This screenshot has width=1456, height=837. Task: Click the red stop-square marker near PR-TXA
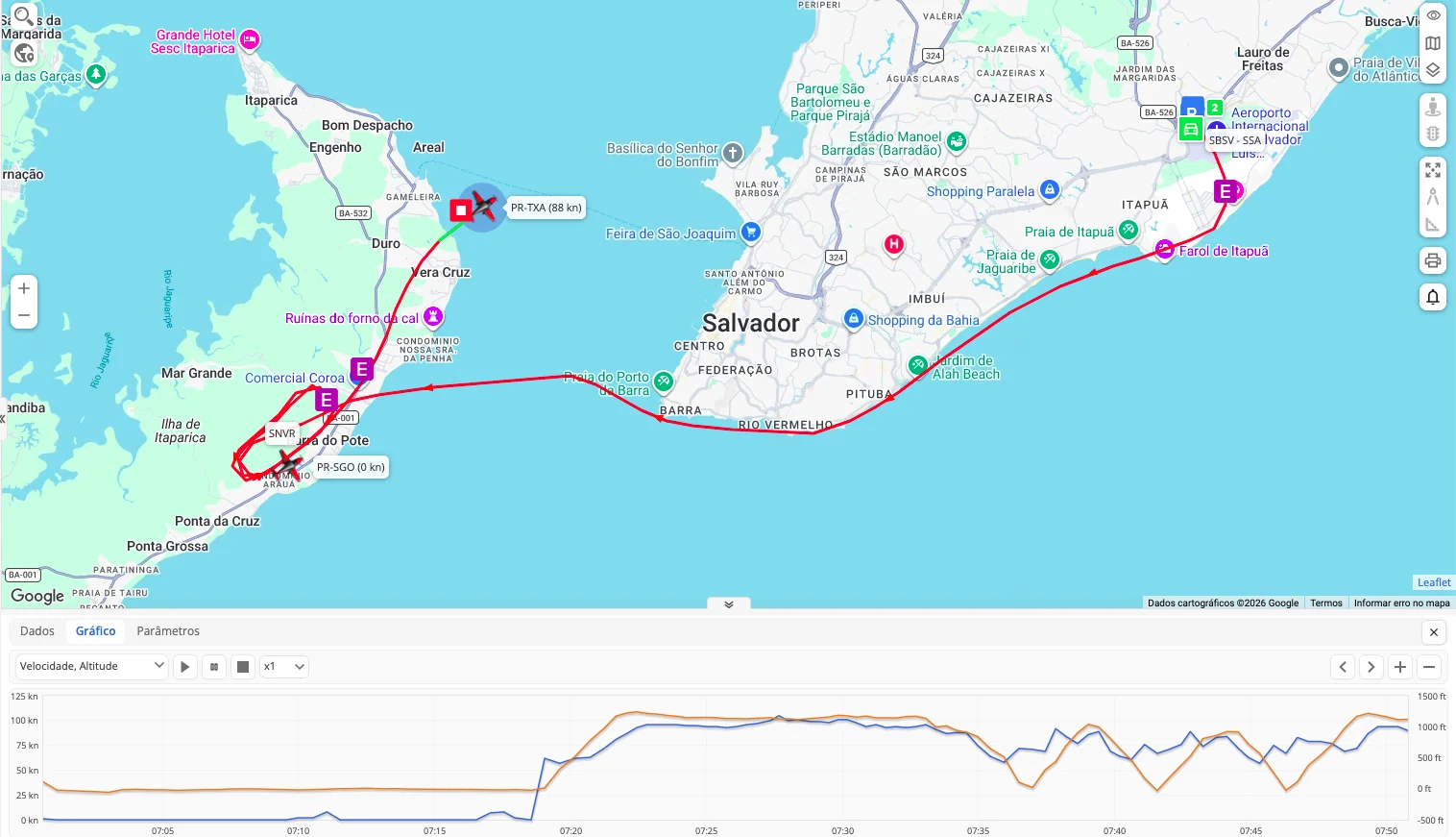461,209
